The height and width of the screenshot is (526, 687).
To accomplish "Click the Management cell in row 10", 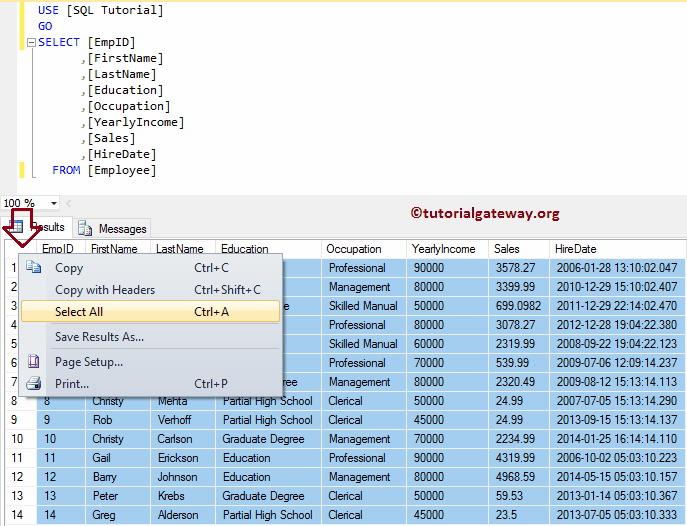I will pos(364,439).
